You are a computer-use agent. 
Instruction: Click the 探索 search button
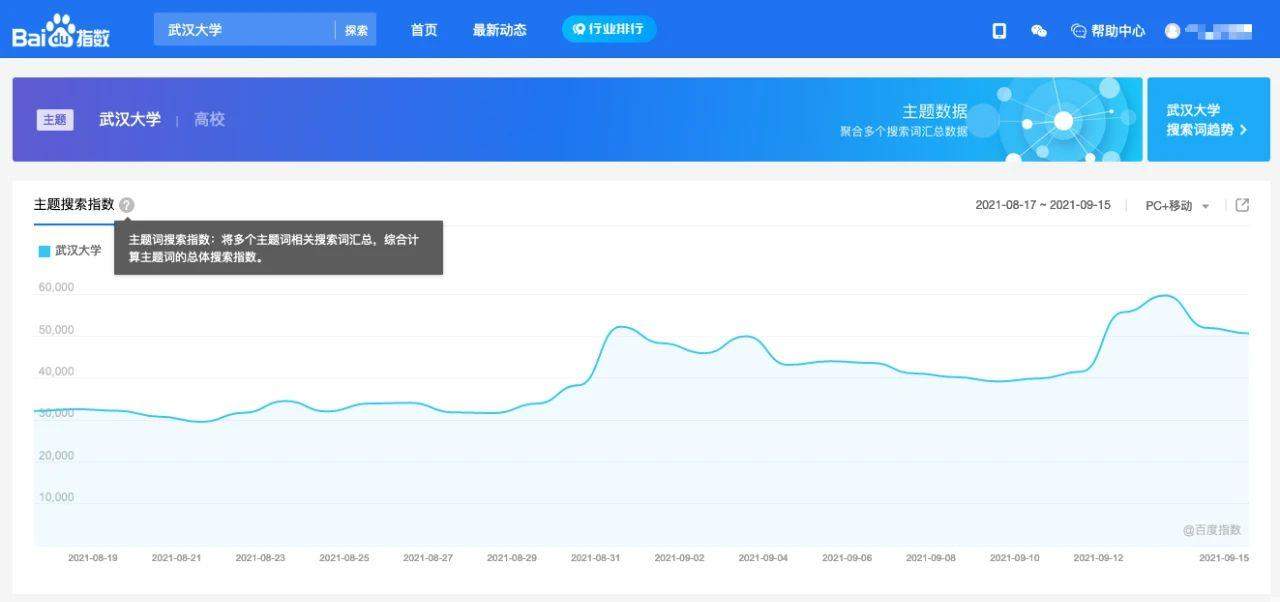pos(356,30)
